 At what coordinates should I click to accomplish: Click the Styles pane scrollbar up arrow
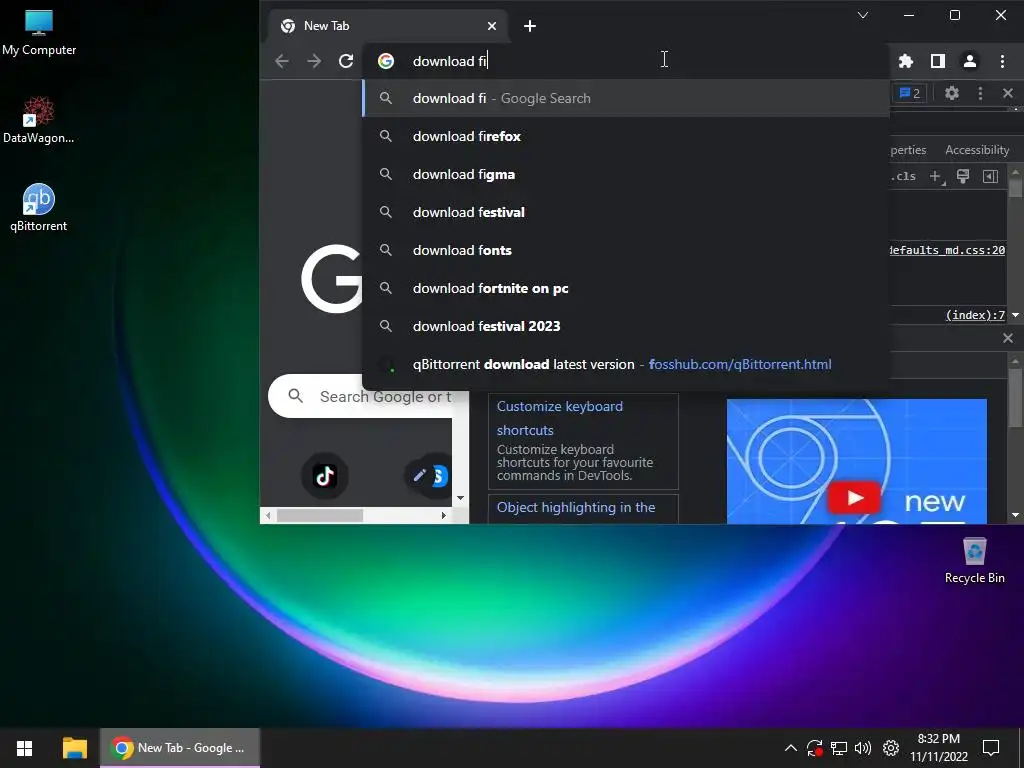click(1015, 172)
